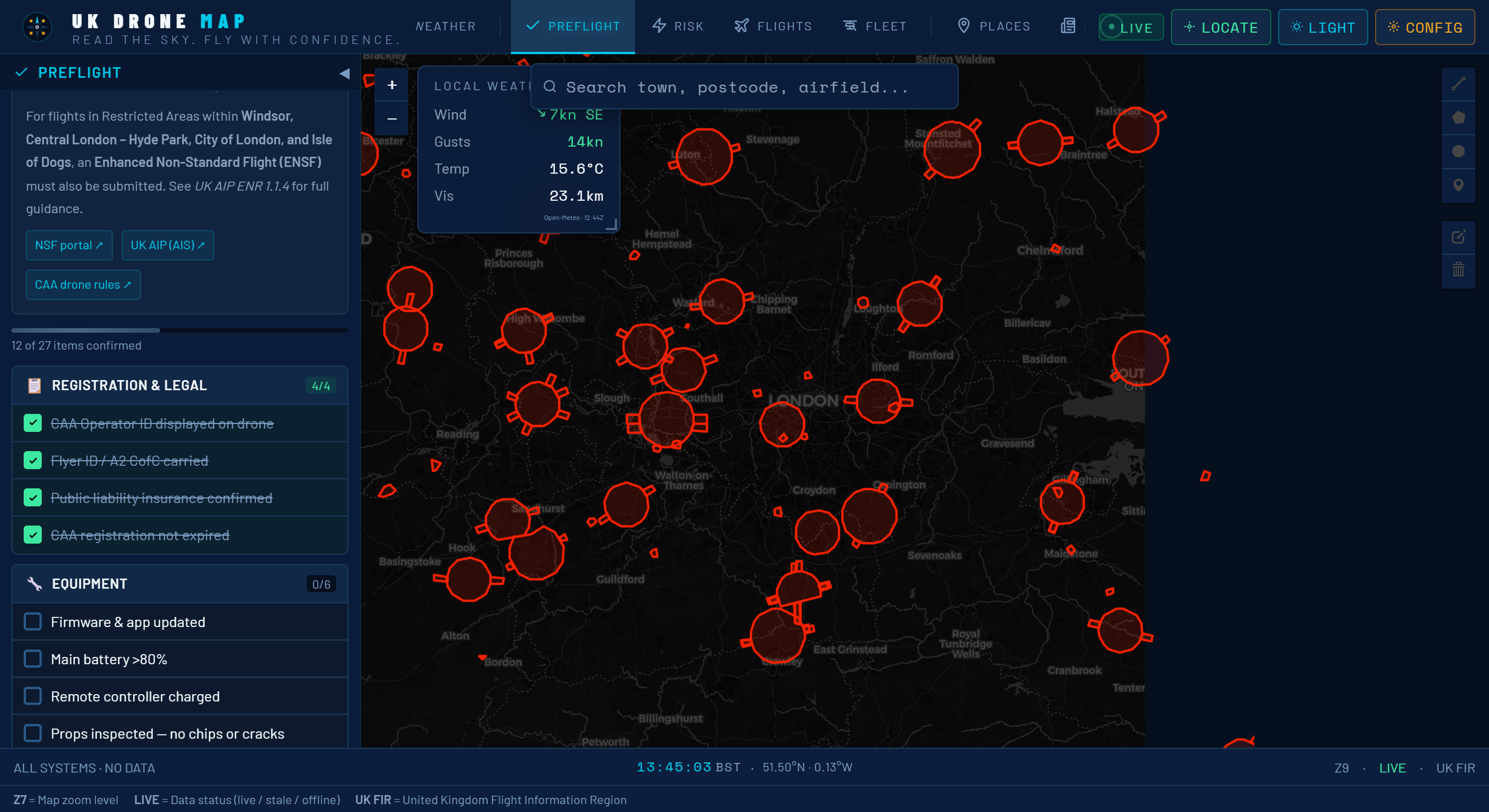This screenshot has height=812, width=1489.
Task: Click the 0/6 Equipment count badge
Action: pos(321,584)
